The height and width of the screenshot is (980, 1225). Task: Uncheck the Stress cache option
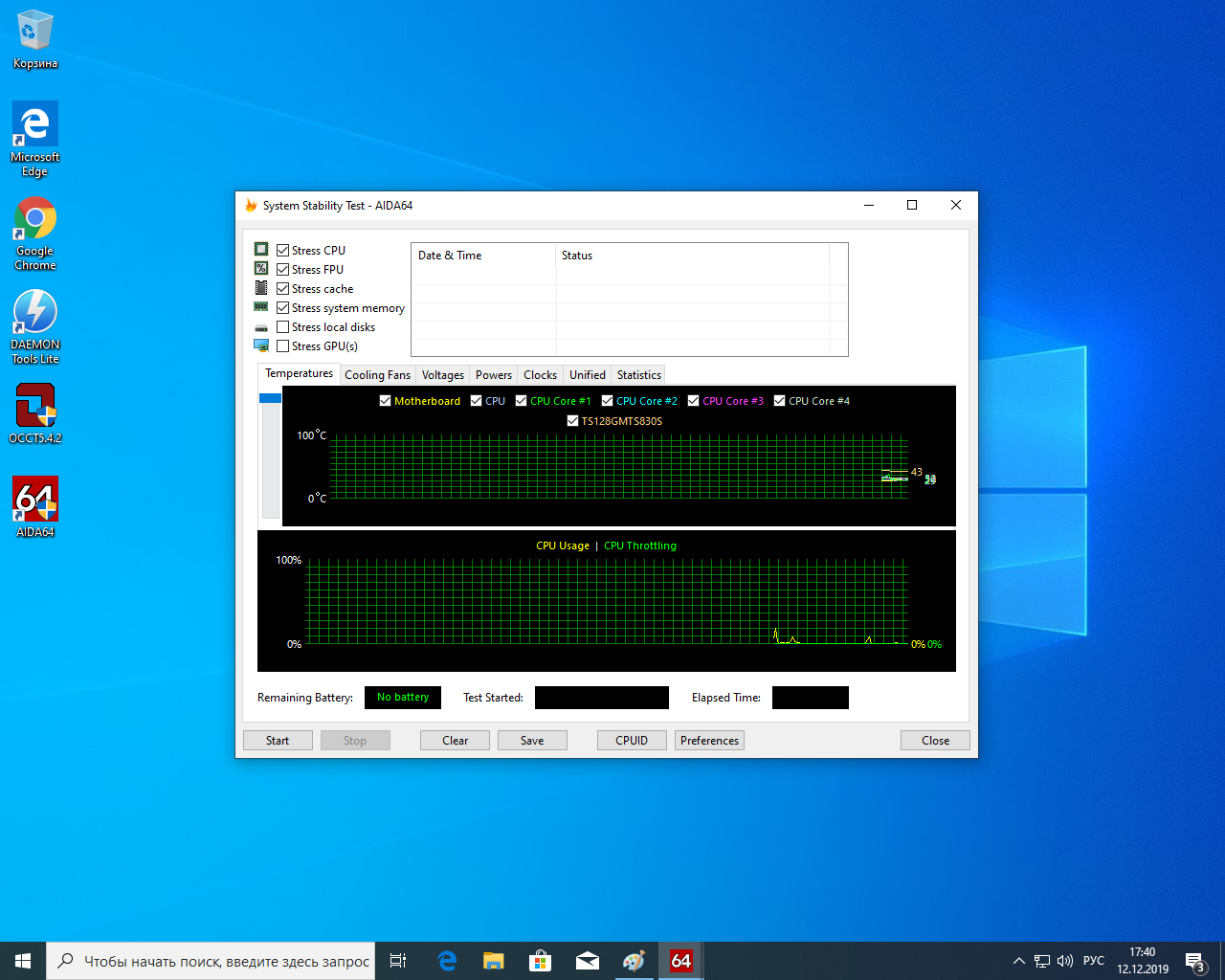pyautogui.click(x=282, y=288)
